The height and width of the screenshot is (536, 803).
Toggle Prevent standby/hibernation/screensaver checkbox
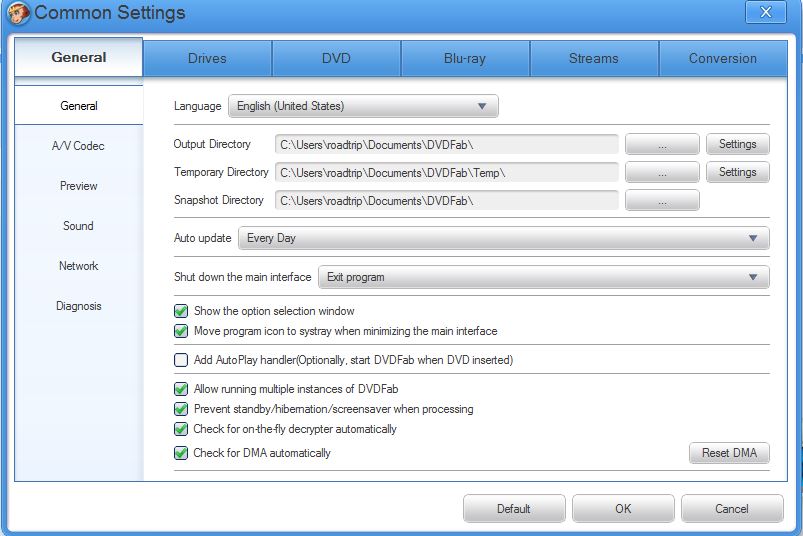[x=181, y=409]
